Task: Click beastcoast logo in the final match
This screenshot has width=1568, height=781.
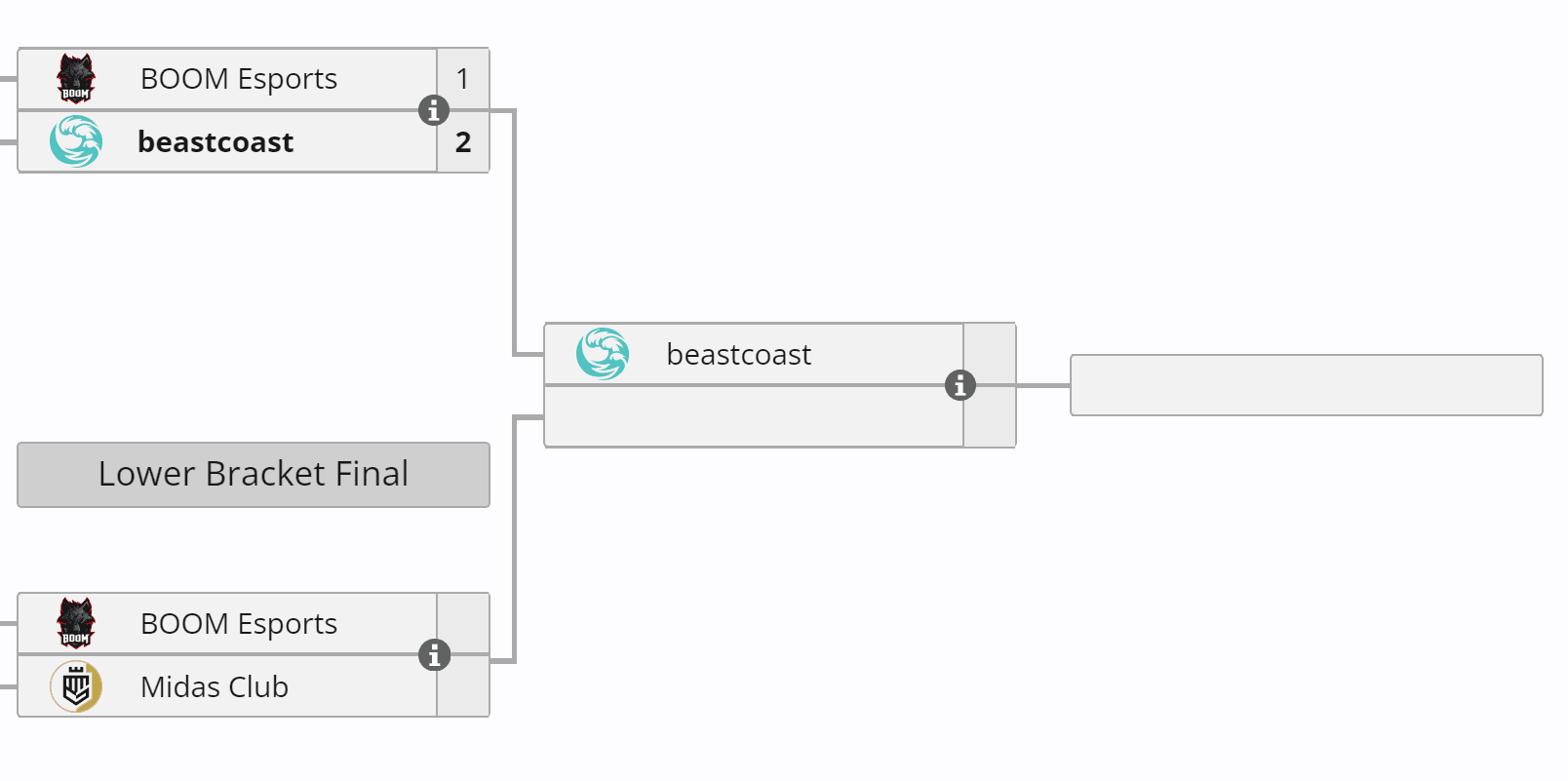Action: pyautogui.click(x=603, y=354)
